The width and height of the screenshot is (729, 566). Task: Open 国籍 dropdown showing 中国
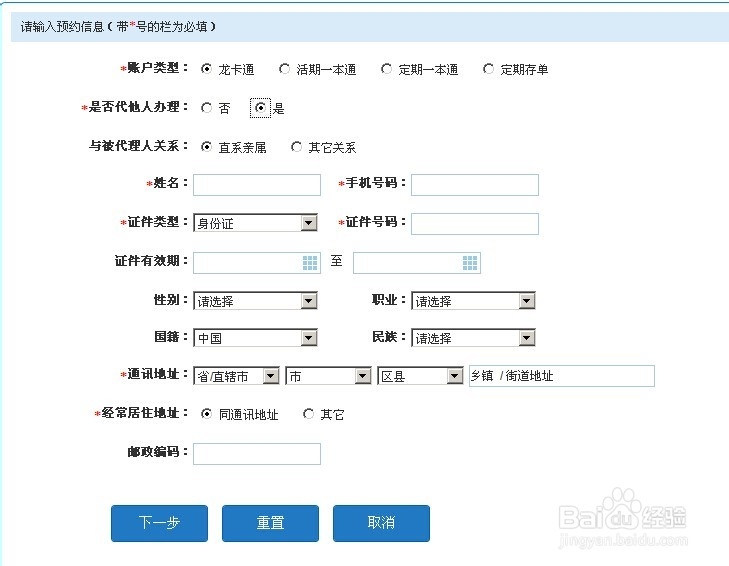click(255, 338)
